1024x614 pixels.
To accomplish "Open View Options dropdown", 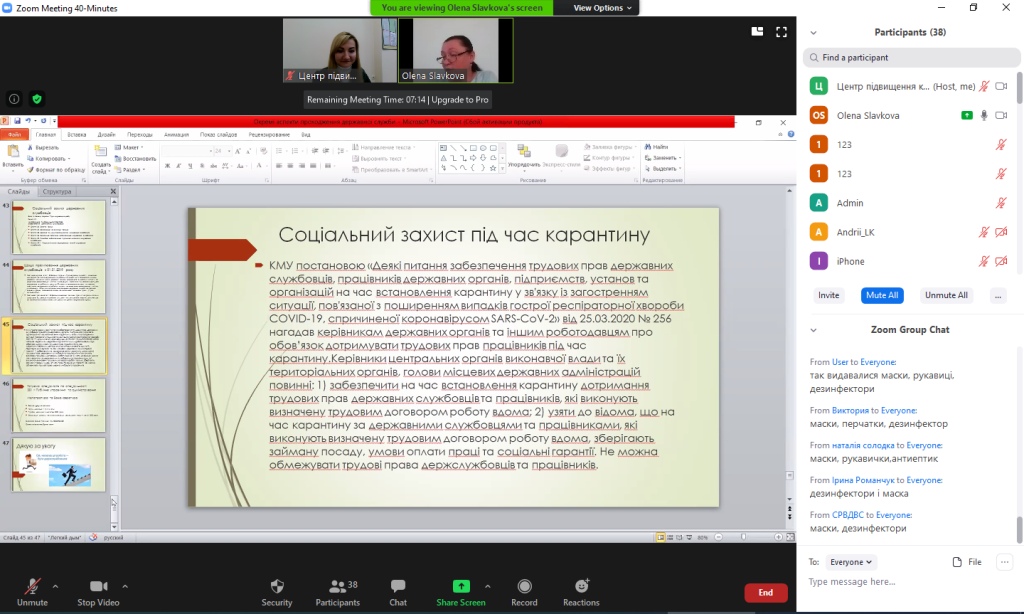I will coord(603,7).
